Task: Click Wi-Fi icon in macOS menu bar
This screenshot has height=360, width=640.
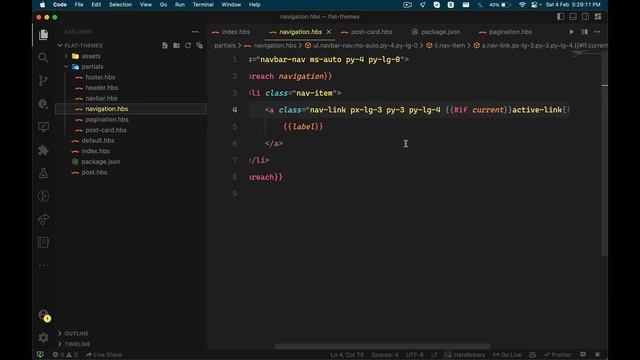Action: tap(522, 5)
